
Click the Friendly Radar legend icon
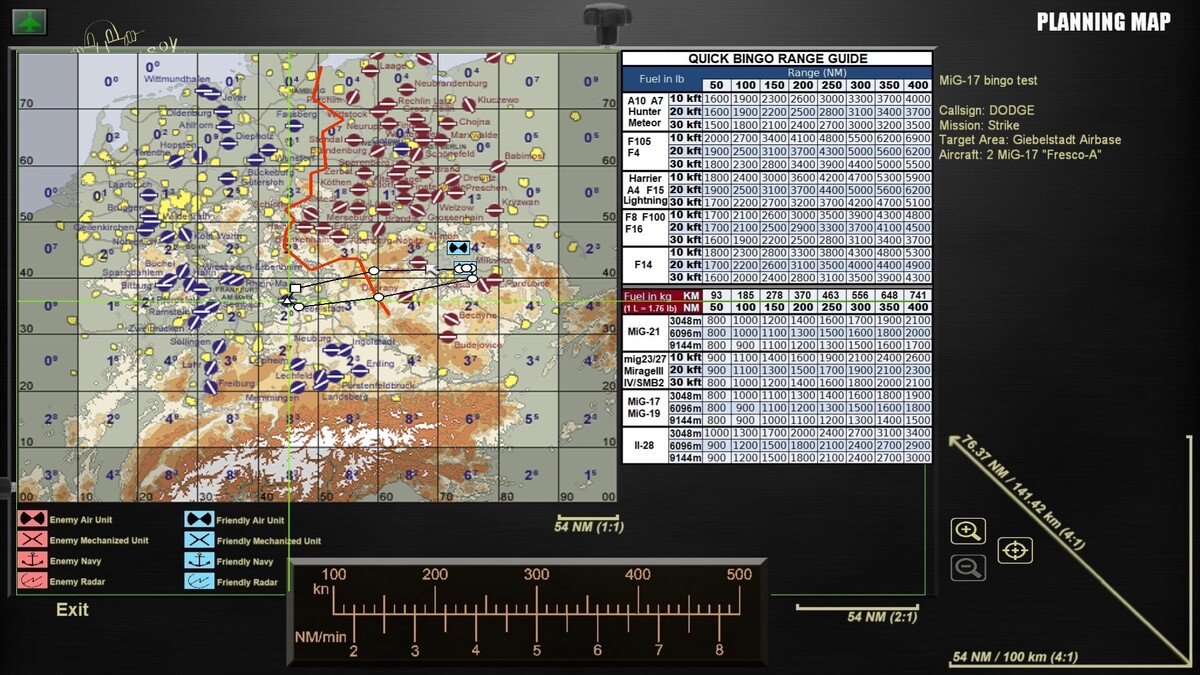tap(200, 581)
